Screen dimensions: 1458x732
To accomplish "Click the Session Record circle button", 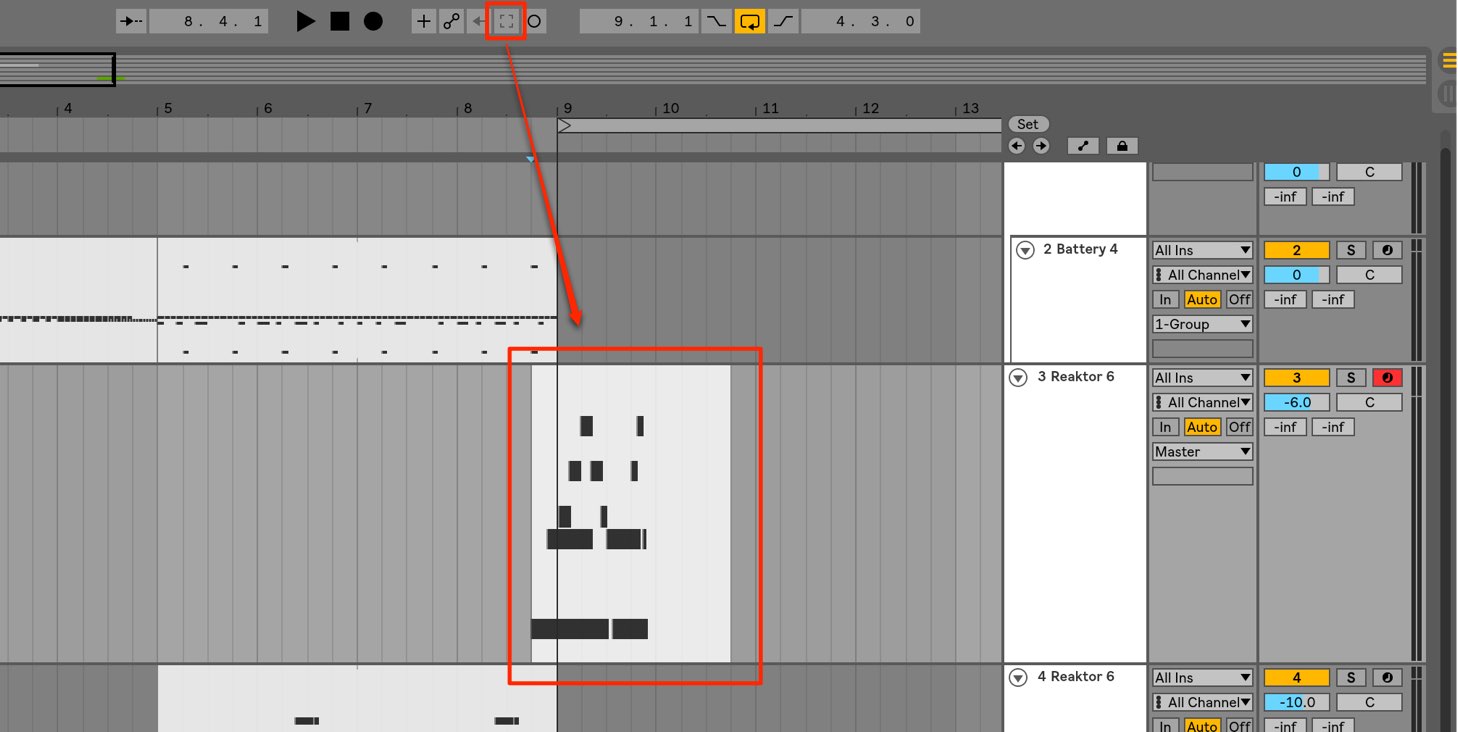I will (535, 21).
